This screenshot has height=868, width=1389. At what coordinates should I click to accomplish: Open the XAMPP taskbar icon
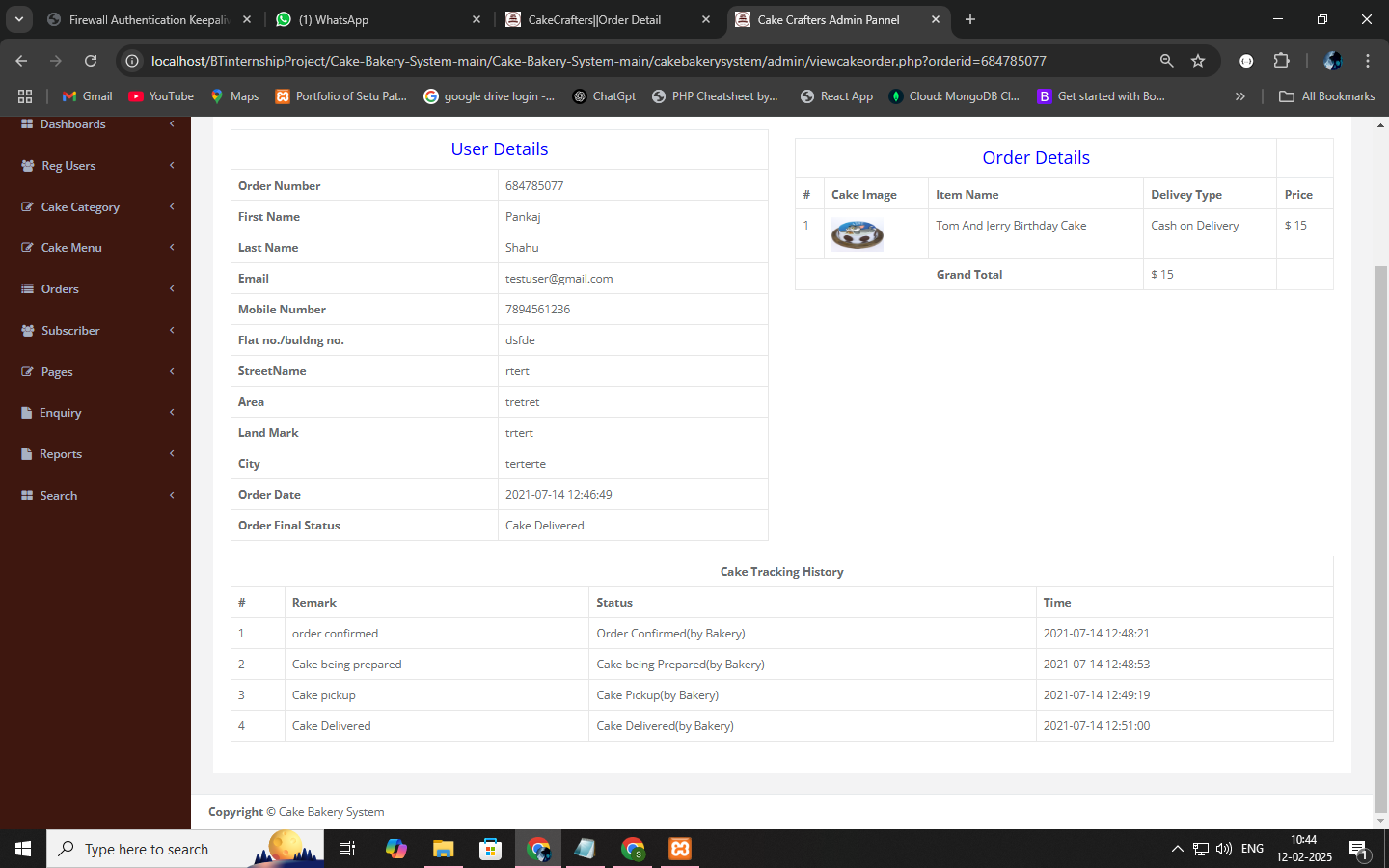[x=680, y=849]
